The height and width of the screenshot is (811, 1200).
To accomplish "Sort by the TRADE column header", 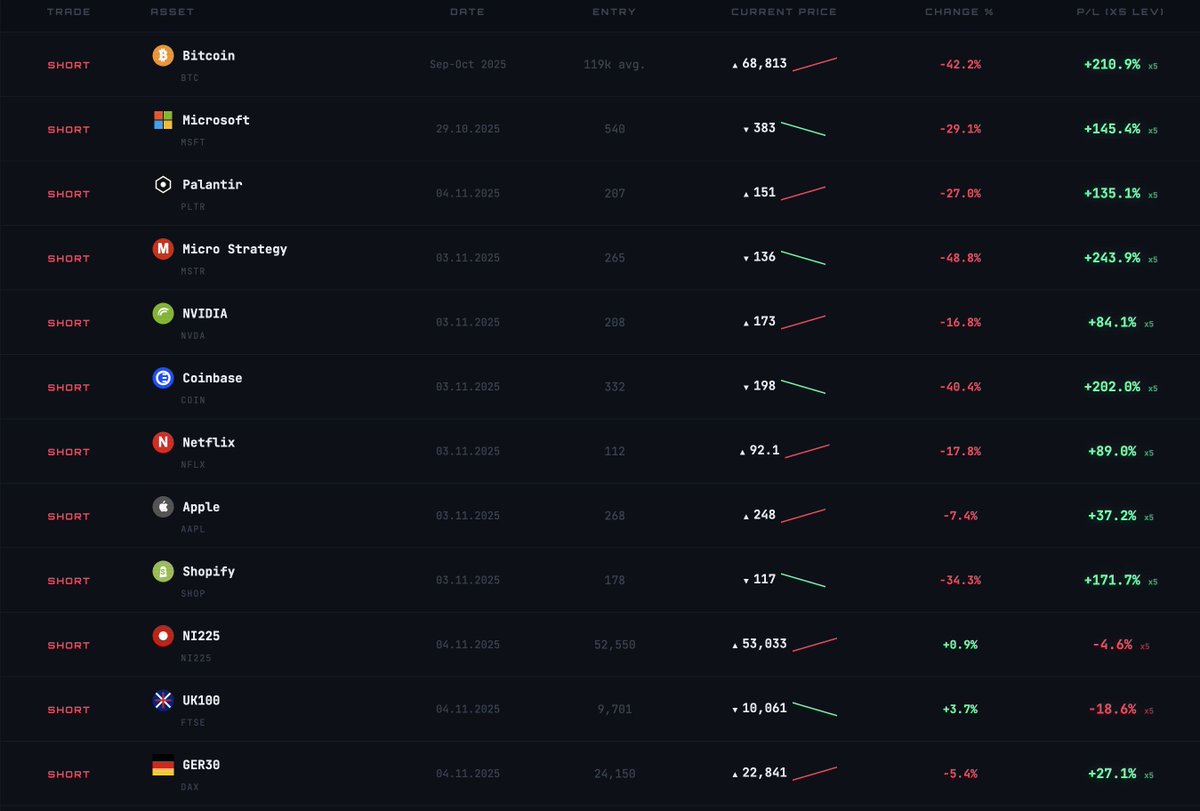I will tap(68, 12).
